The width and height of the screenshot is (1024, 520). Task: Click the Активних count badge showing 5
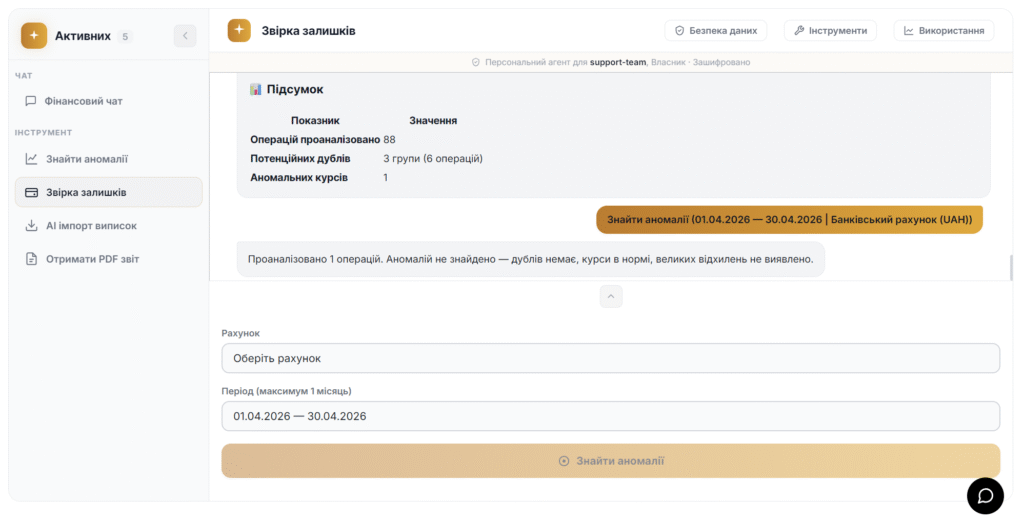pos(125,37)
